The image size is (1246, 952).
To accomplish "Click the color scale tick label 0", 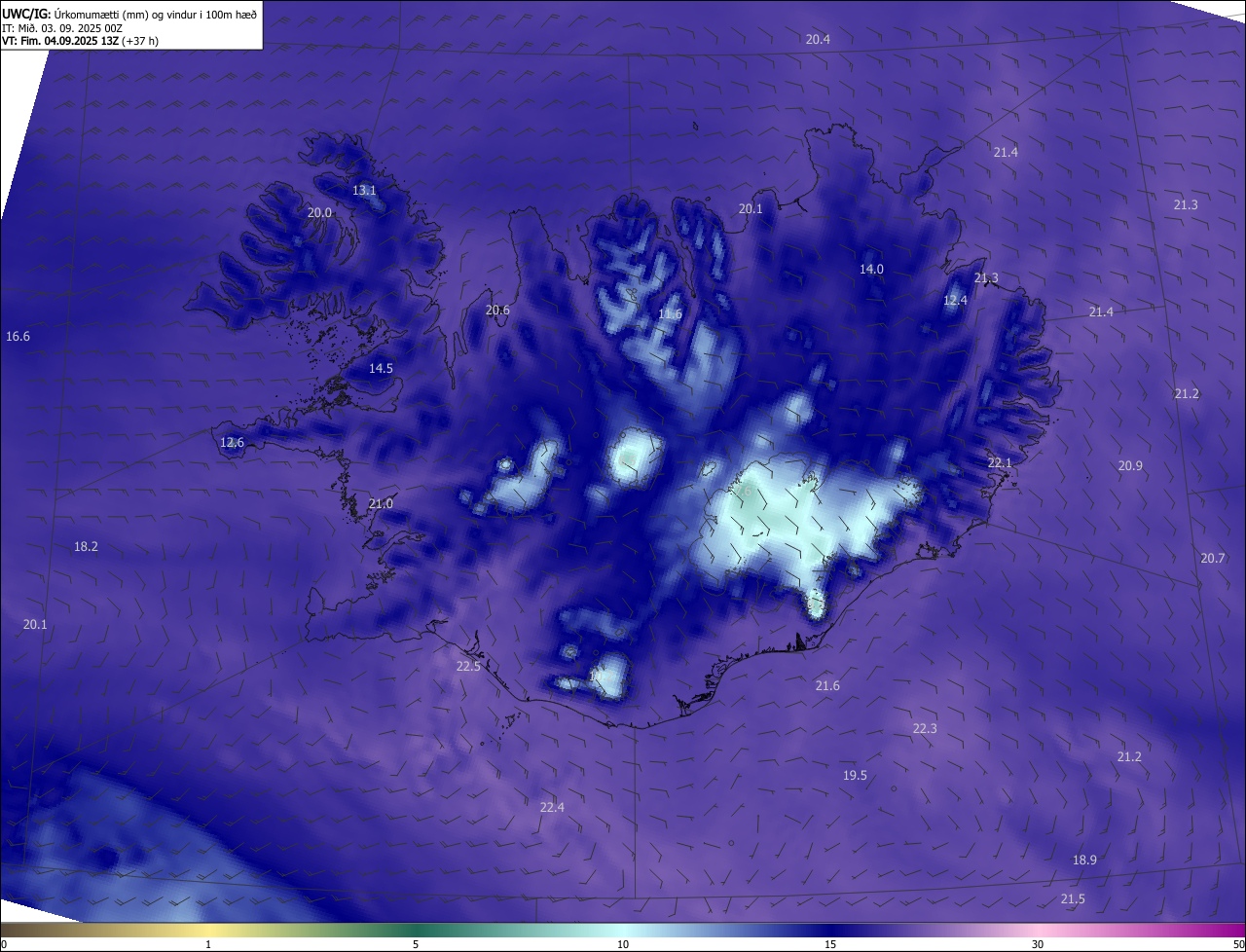I will (4, 944).
